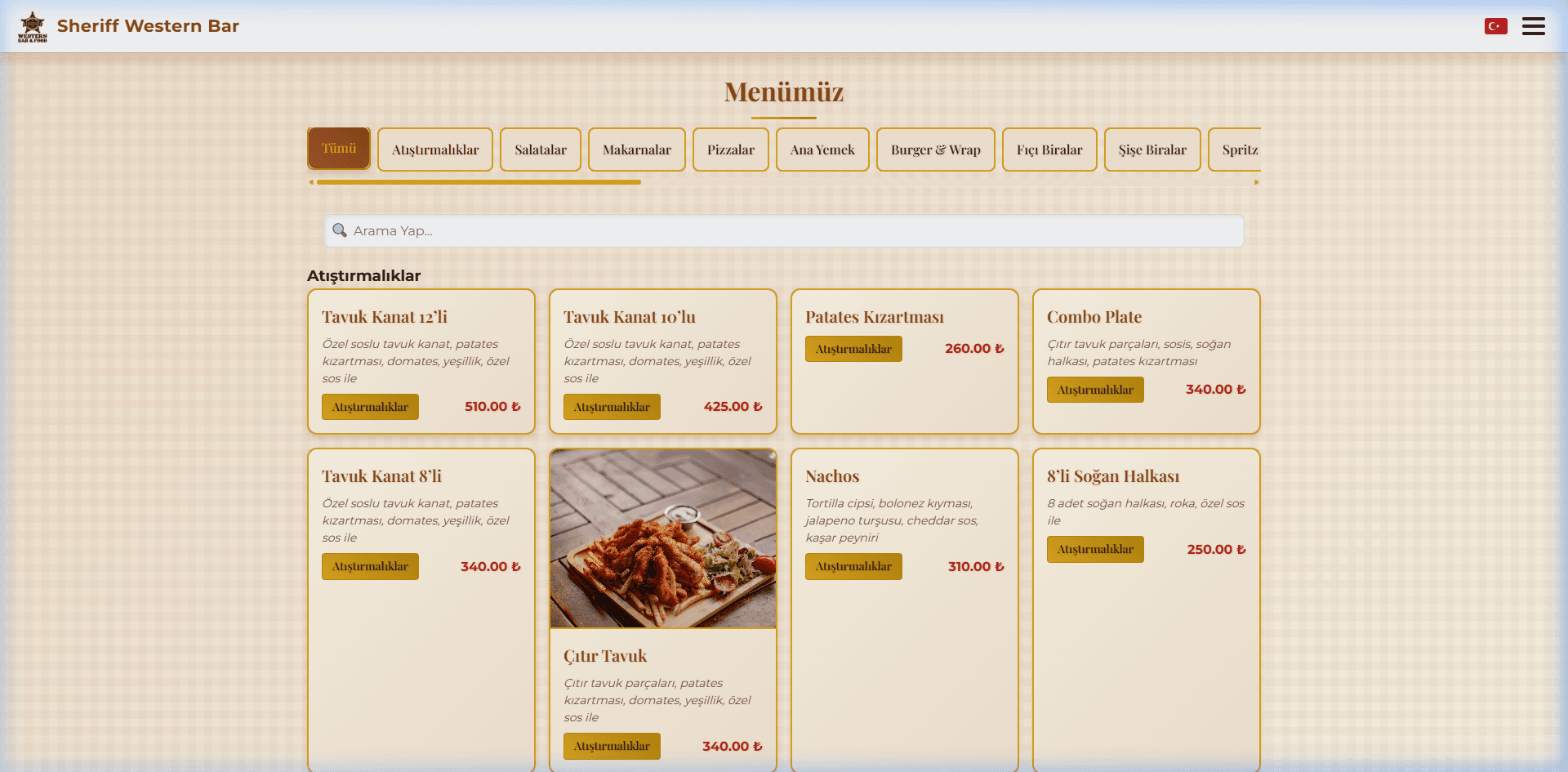Click the magnifier icon in search bar
Screen dimensions: 1568x772
[x=340, y=231]
